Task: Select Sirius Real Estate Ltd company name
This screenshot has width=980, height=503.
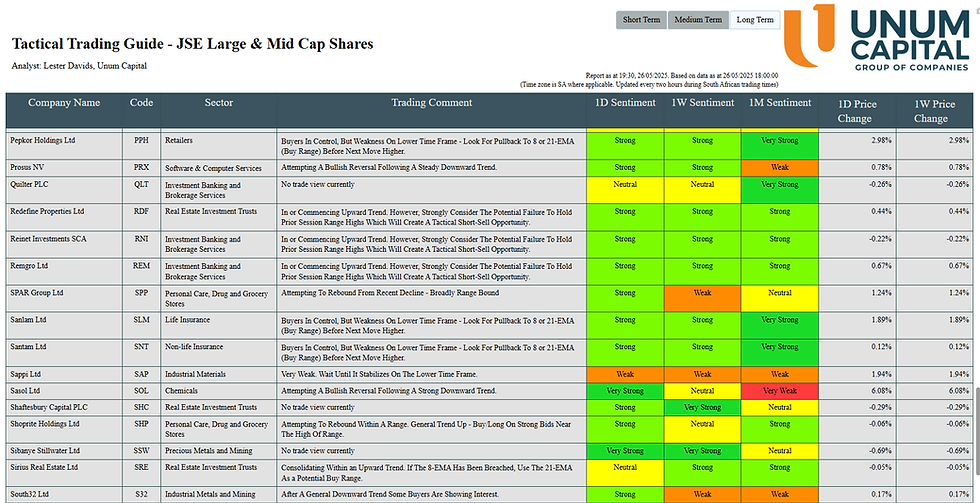Action: [44, 467]
